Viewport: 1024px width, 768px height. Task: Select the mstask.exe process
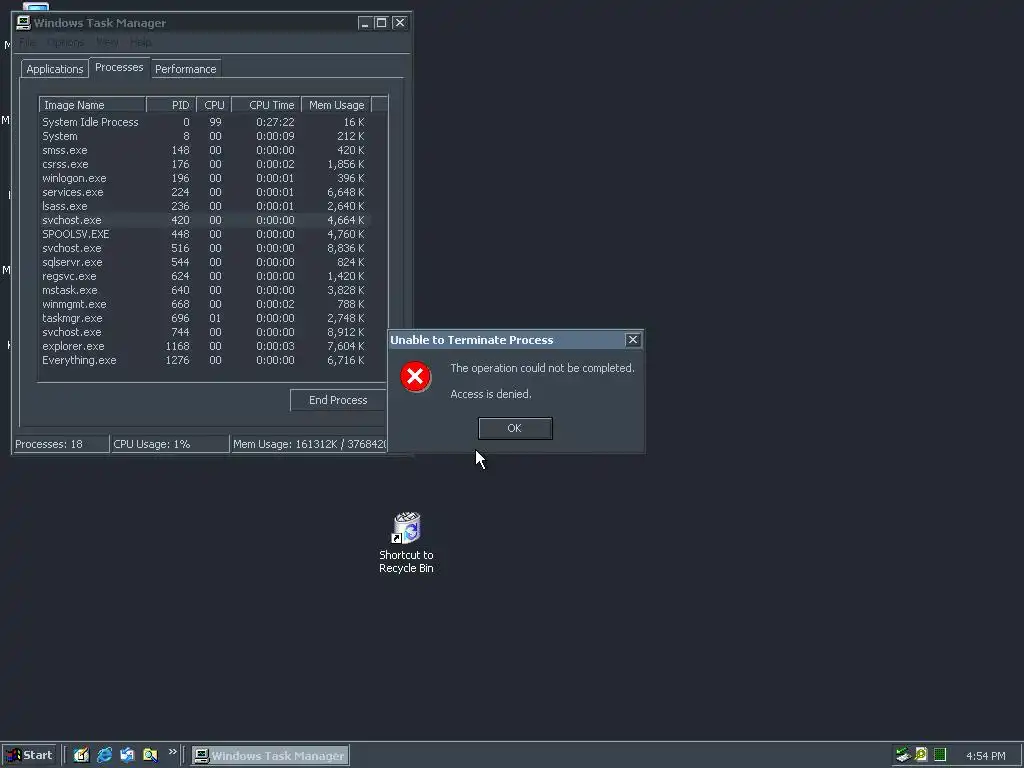coord(205,291)
